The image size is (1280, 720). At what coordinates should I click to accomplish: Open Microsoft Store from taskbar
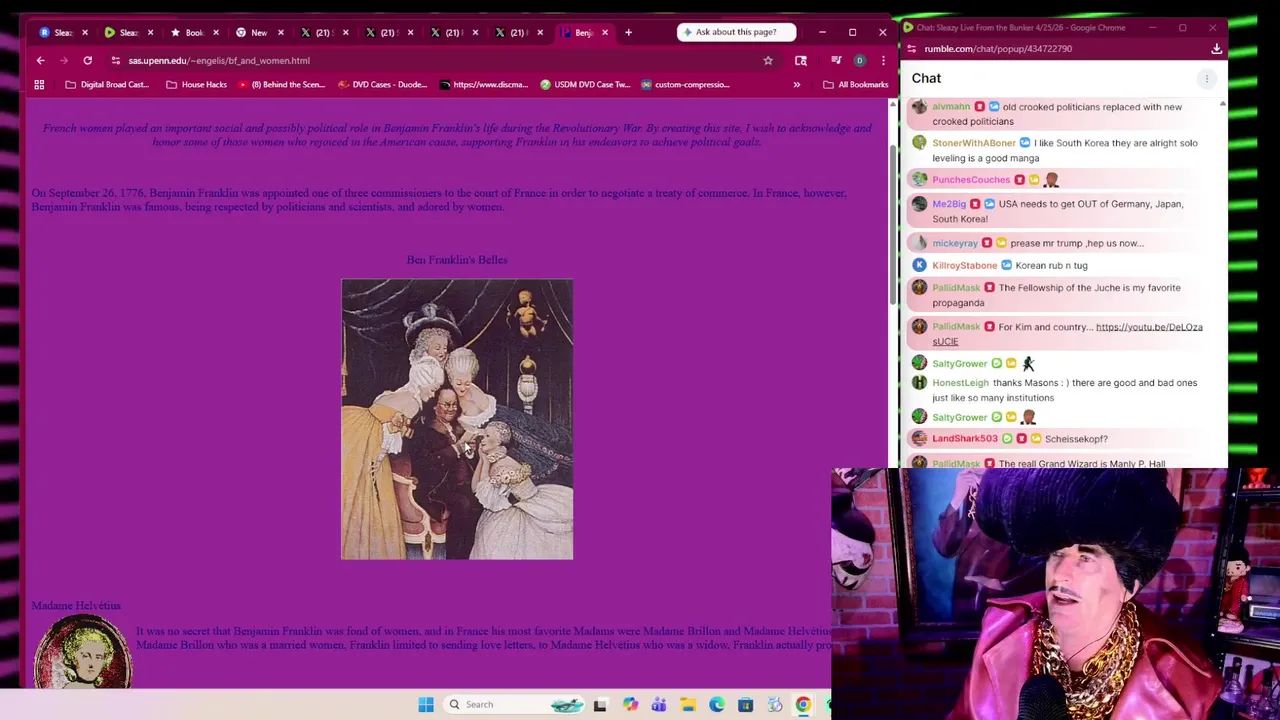tap(745, 704)
